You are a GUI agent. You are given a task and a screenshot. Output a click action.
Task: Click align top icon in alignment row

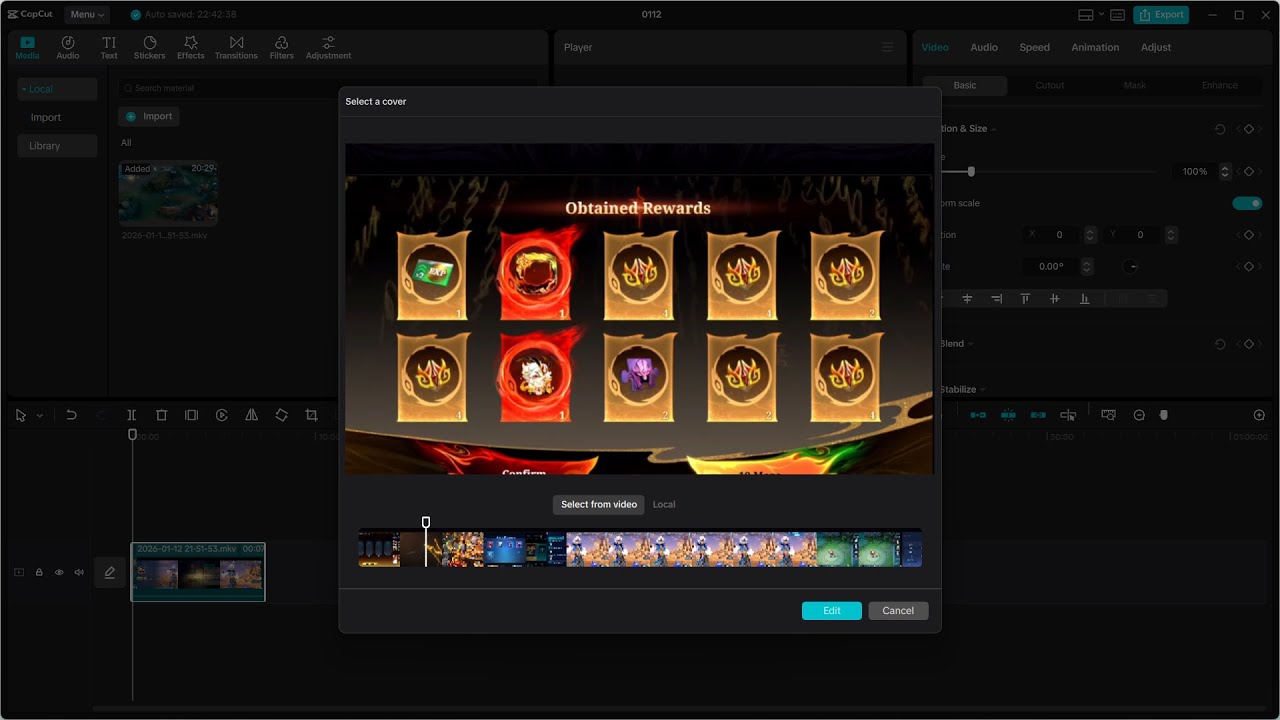point(1025,299)
